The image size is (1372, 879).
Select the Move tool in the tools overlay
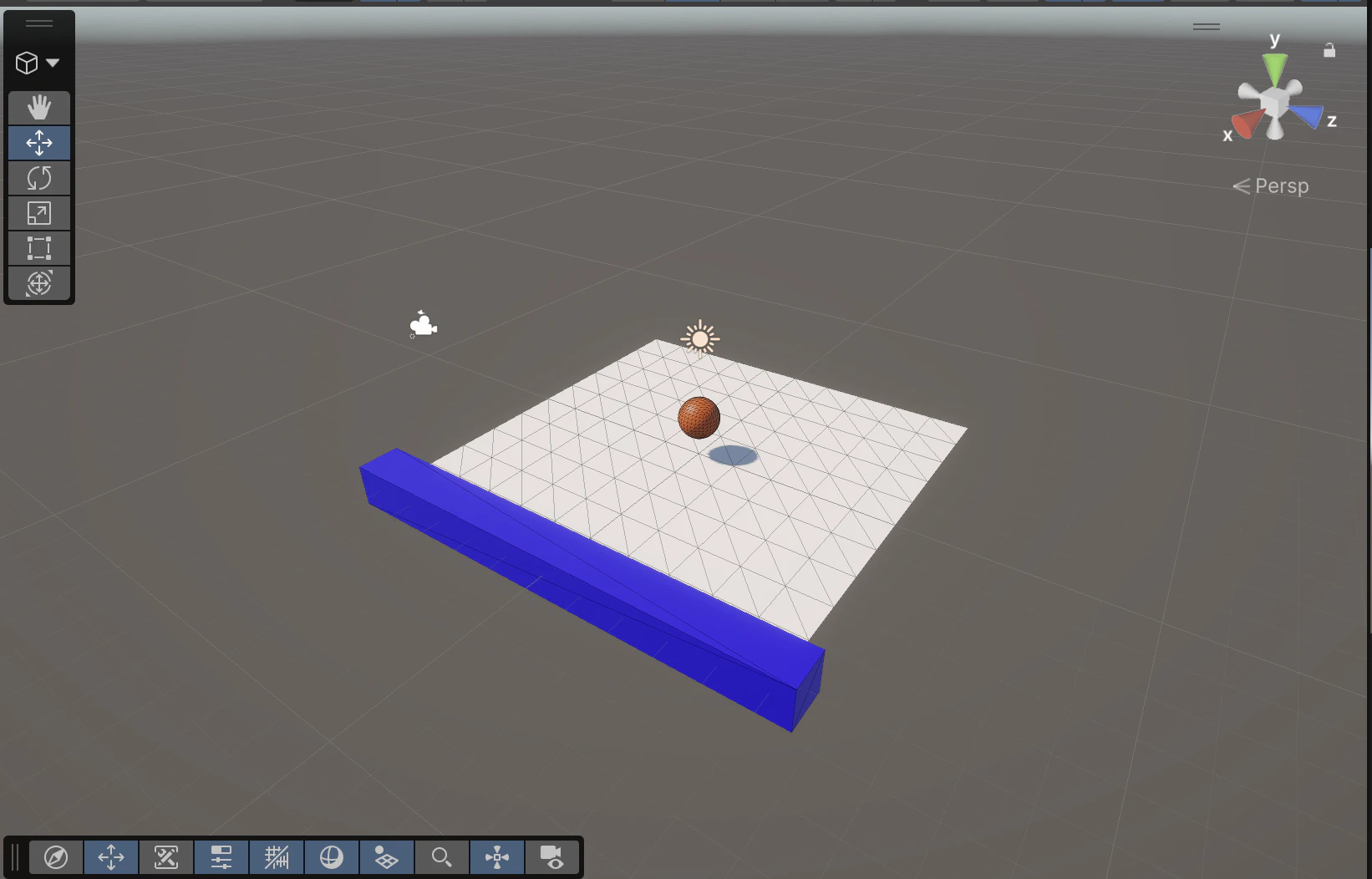click(39, 143)
